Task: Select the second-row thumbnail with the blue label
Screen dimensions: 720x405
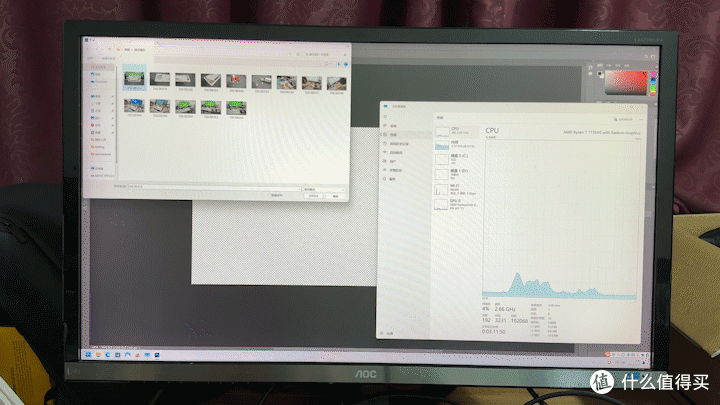Action: point(134,106)
